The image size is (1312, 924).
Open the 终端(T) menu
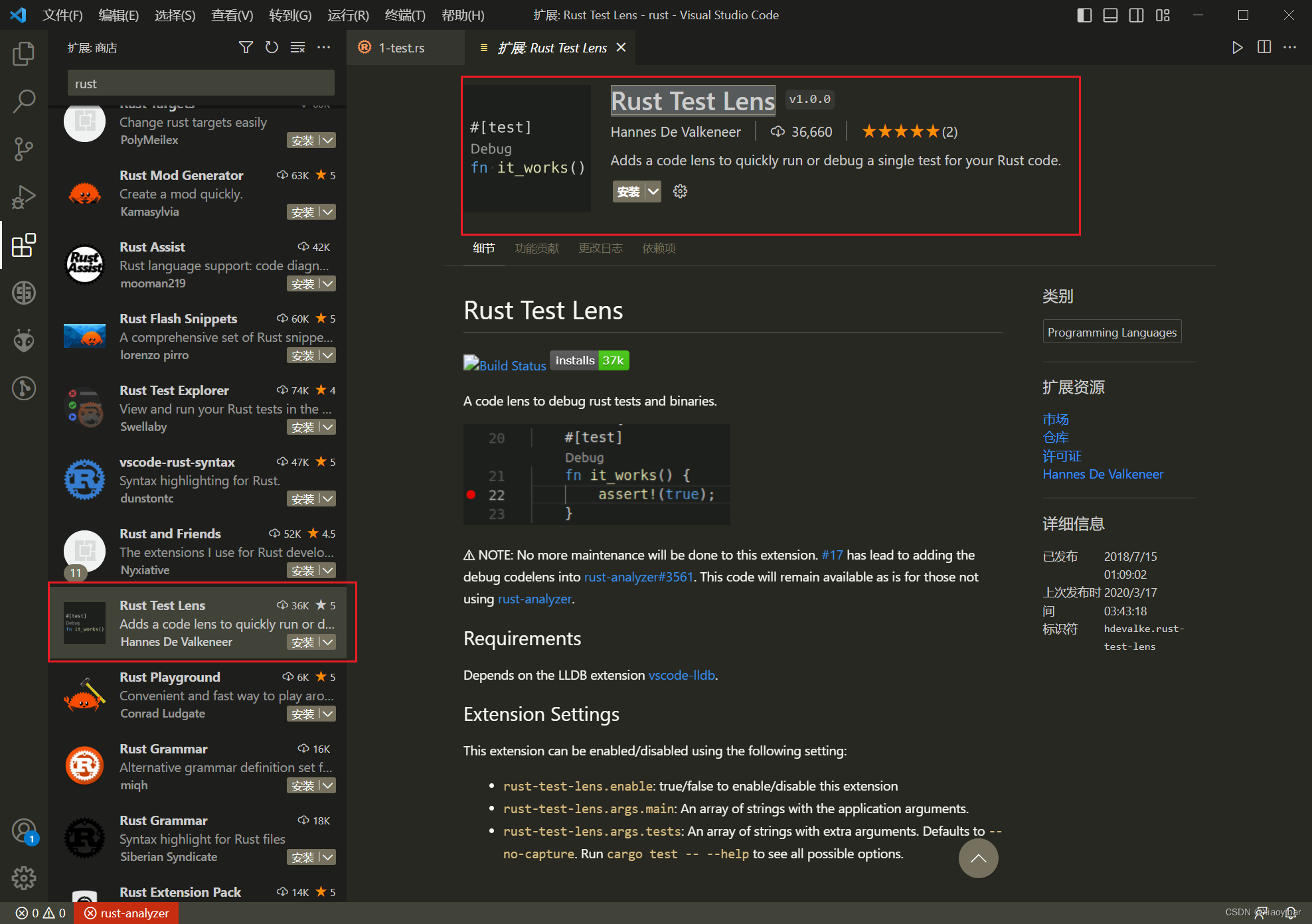tap(405, 15)
